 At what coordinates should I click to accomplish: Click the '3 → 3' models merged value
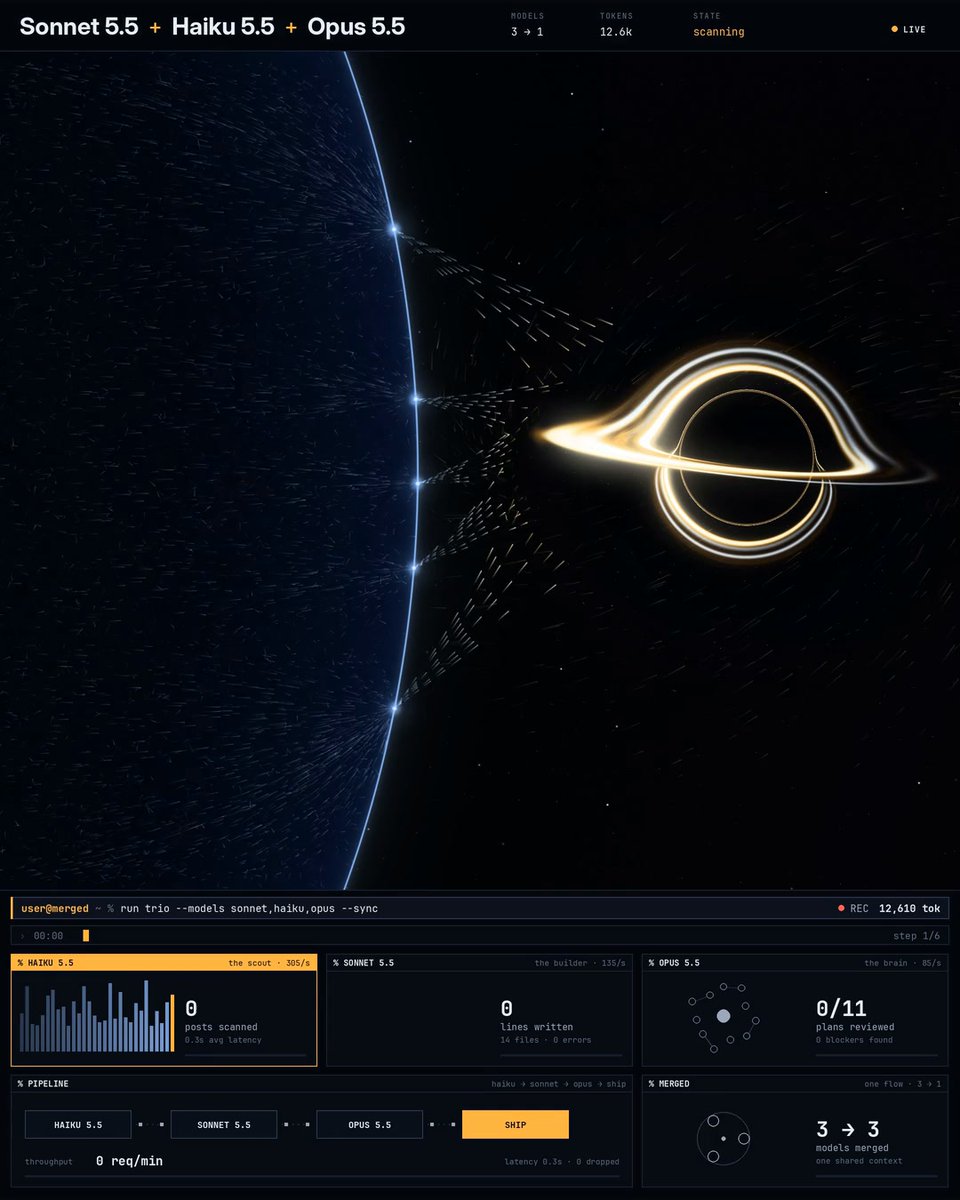click(x=848, y=1130)
